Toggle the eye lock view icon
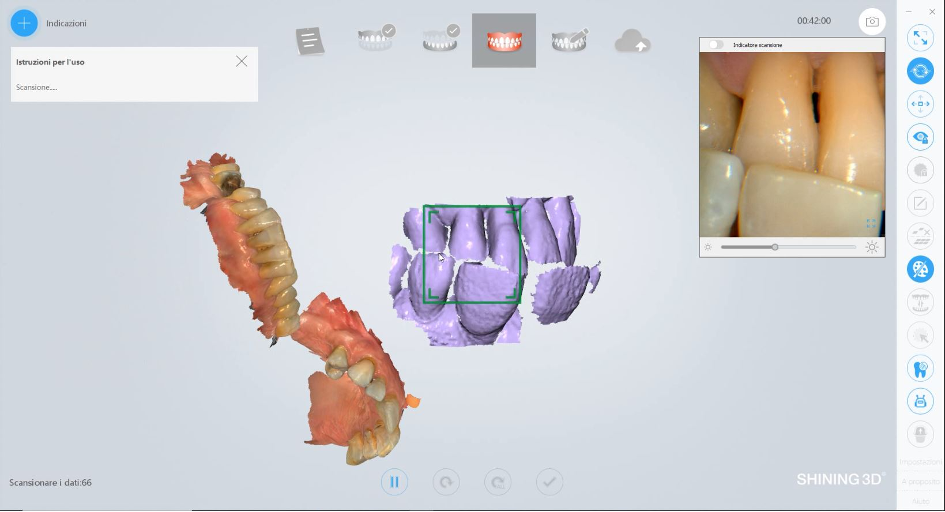The image size is (945, 512). pyautogui.click(x=920, y=137)
